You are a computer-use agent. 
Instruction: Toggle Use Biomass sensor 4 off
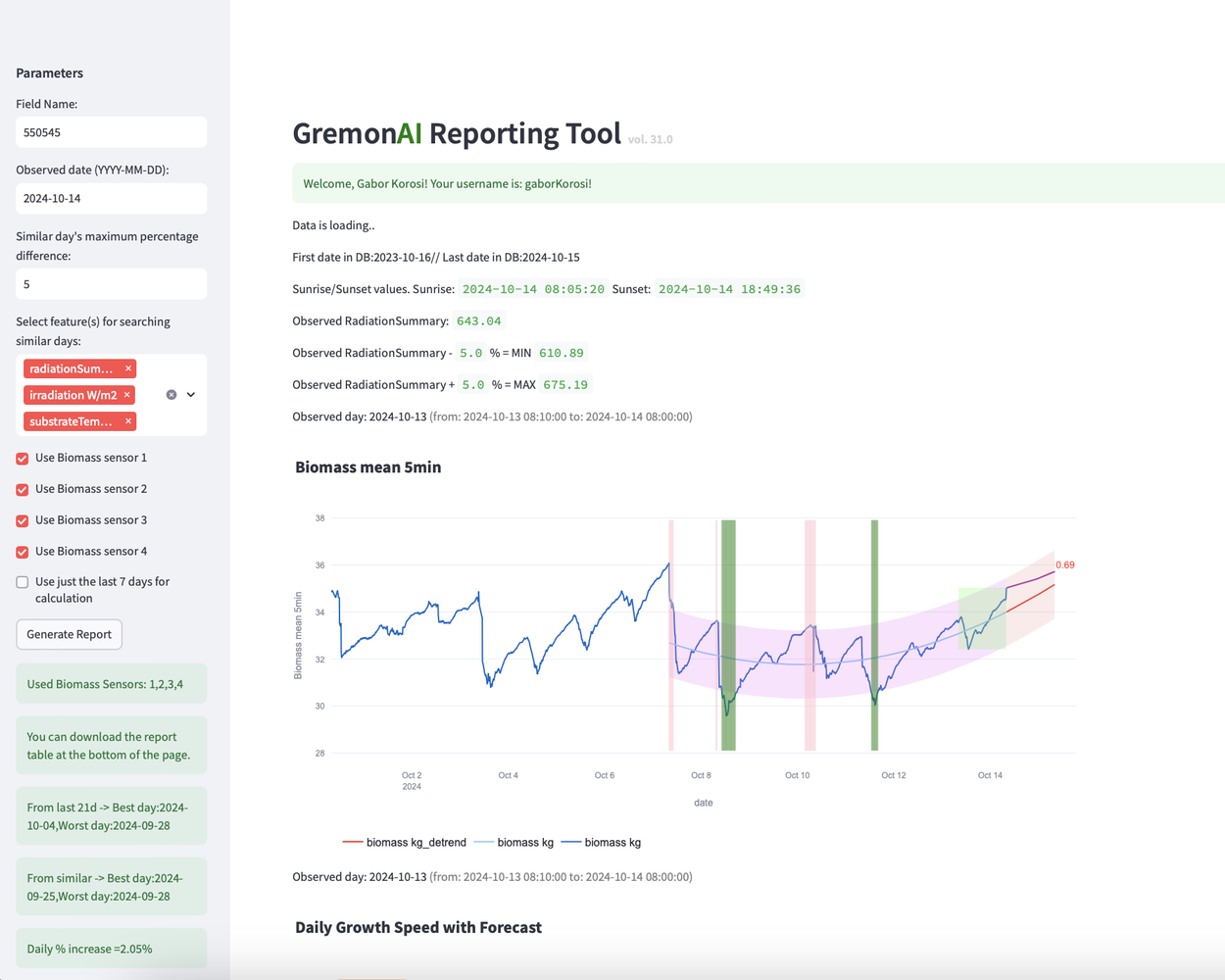click(22, 552)
